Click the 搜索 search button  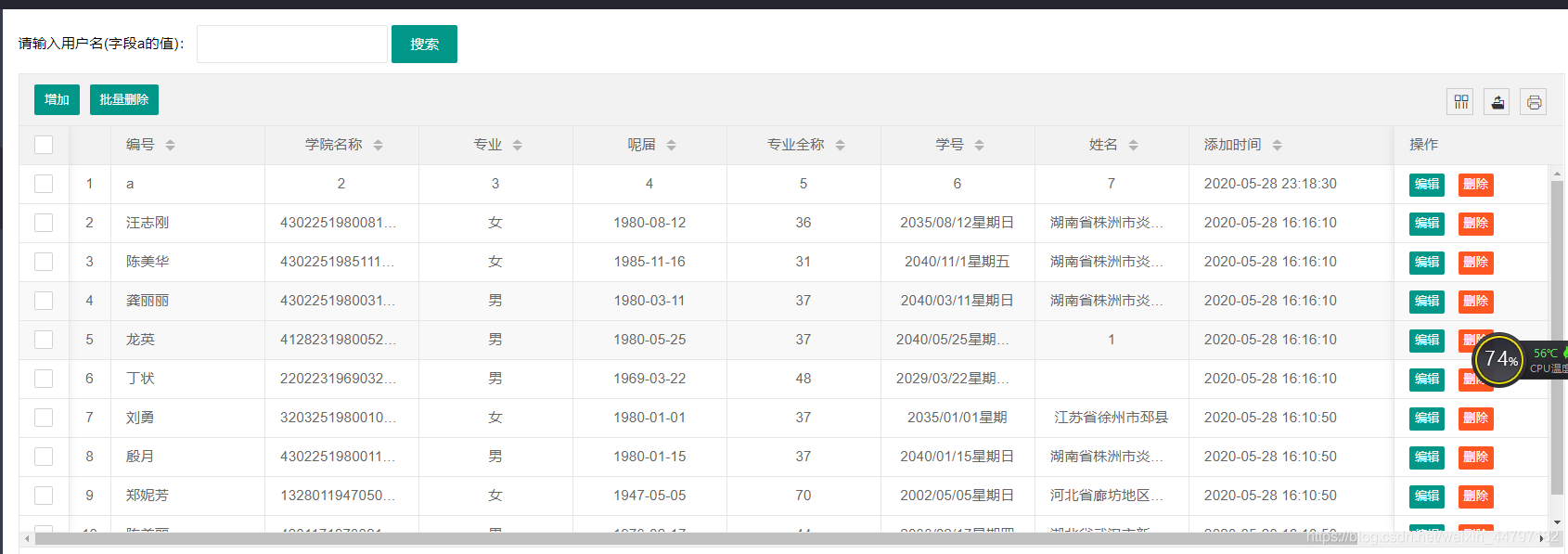point(424,44)
